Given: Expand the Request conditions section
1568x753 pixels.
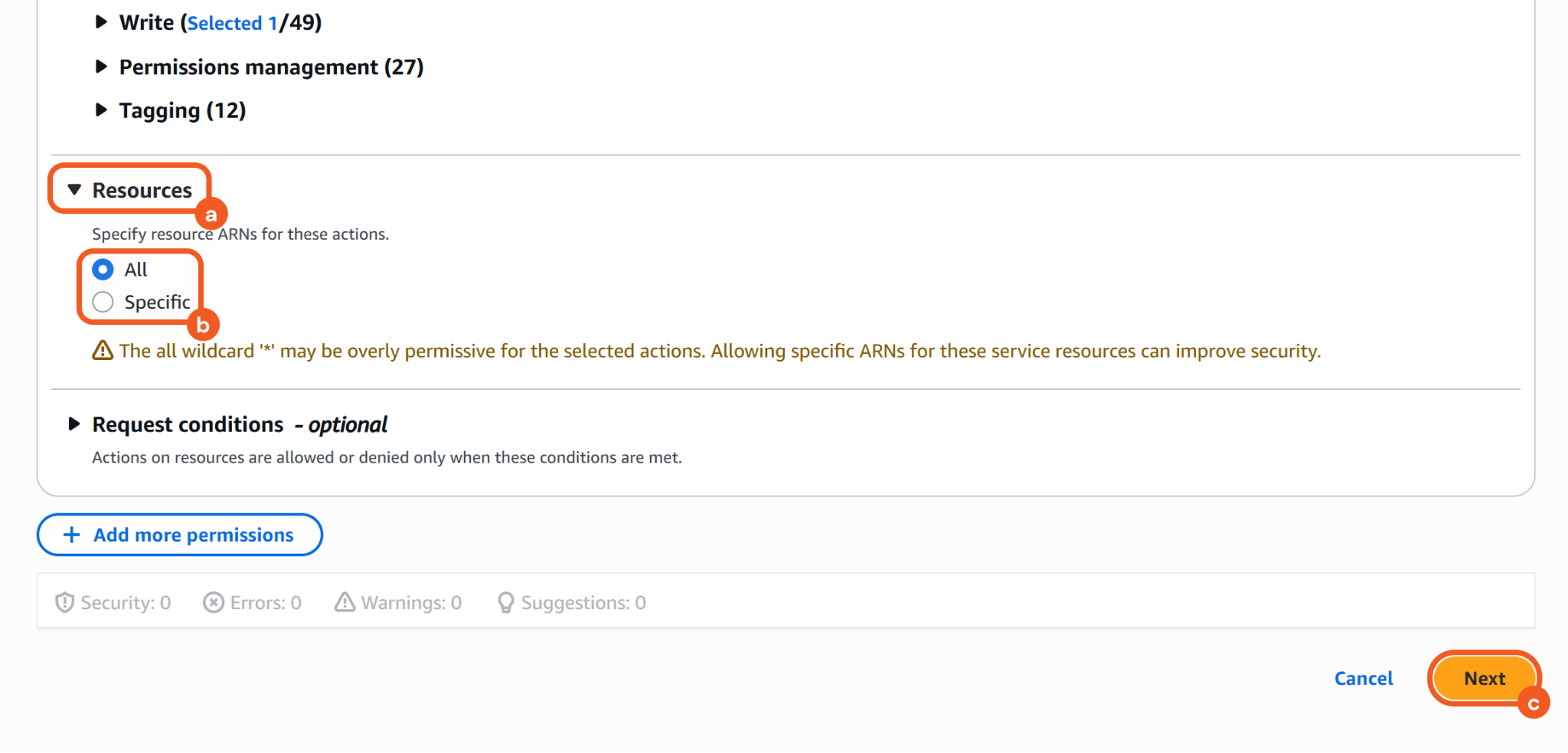Looking at the screenshot, I should click(74, 424).
